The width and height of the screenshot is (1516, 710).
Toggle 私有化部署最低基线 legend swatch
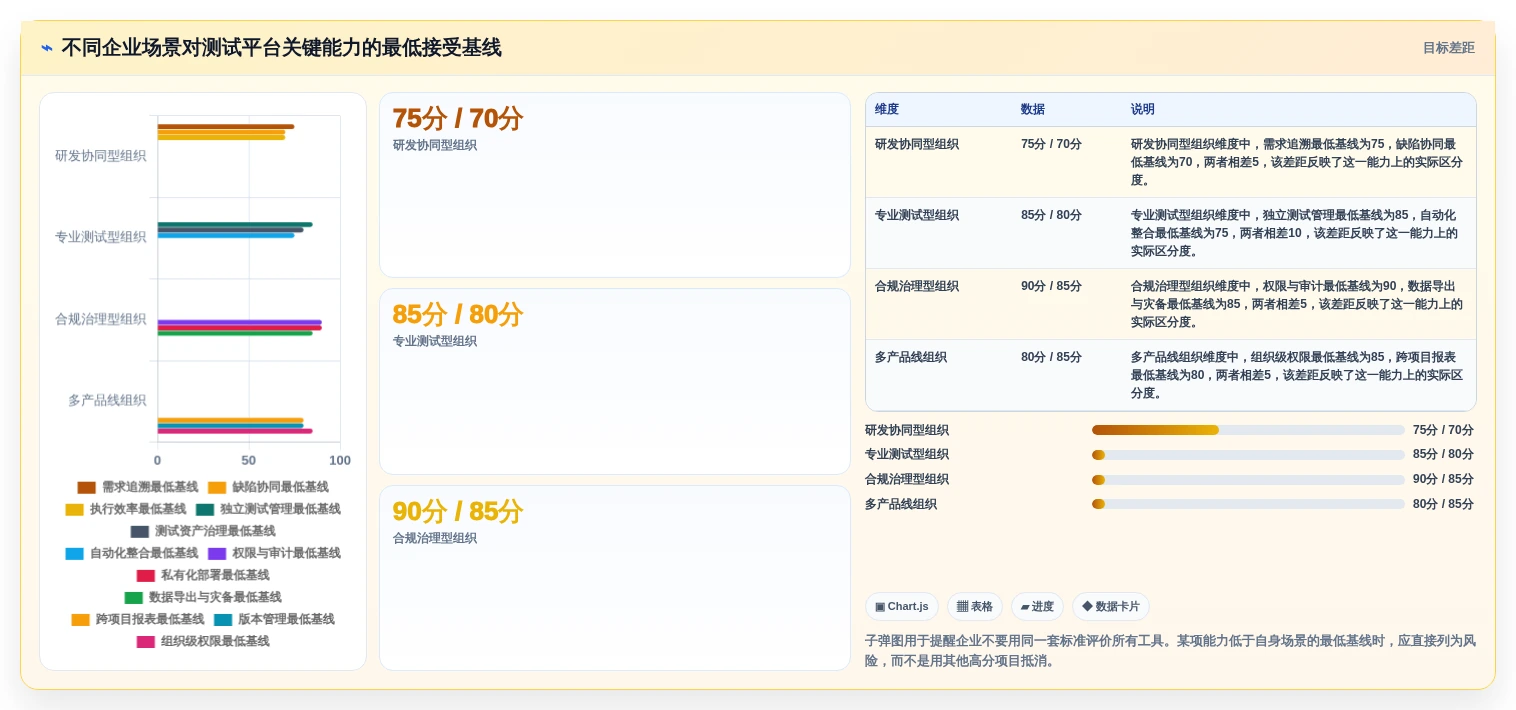point(146,576)
